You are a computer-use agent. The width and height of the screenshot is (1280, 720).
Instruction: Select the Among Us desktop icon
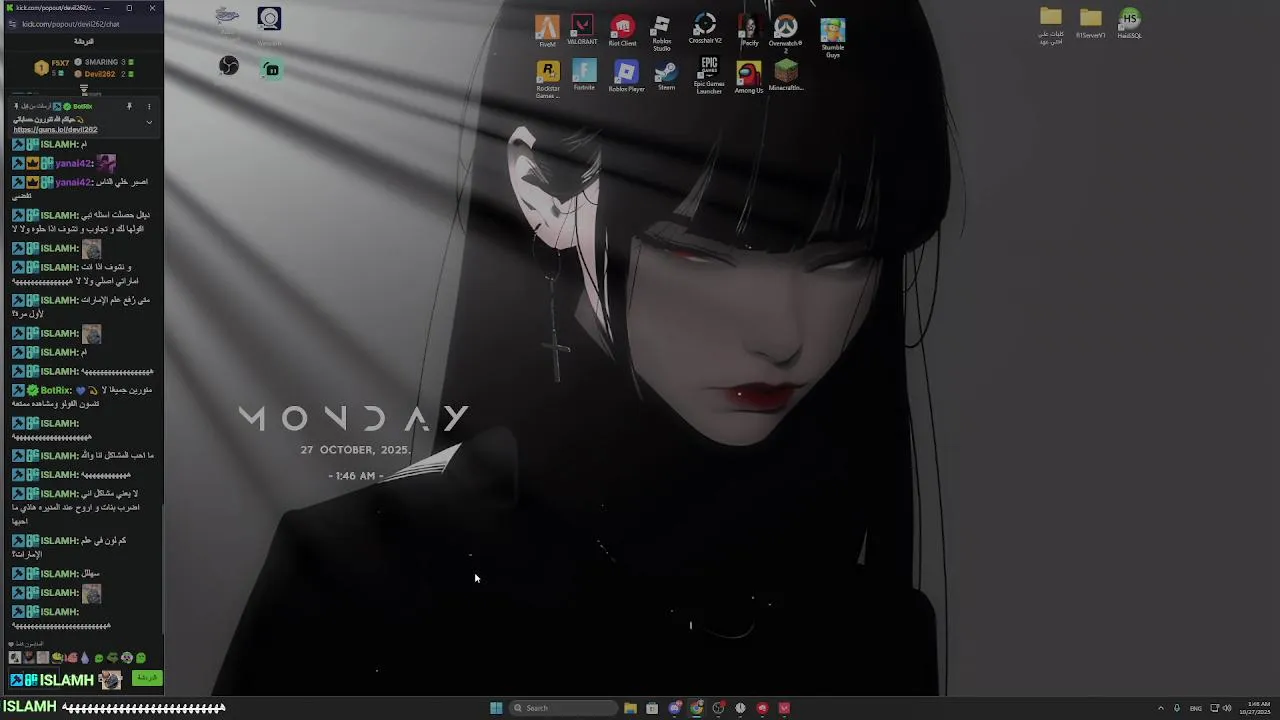pos(748,78)
